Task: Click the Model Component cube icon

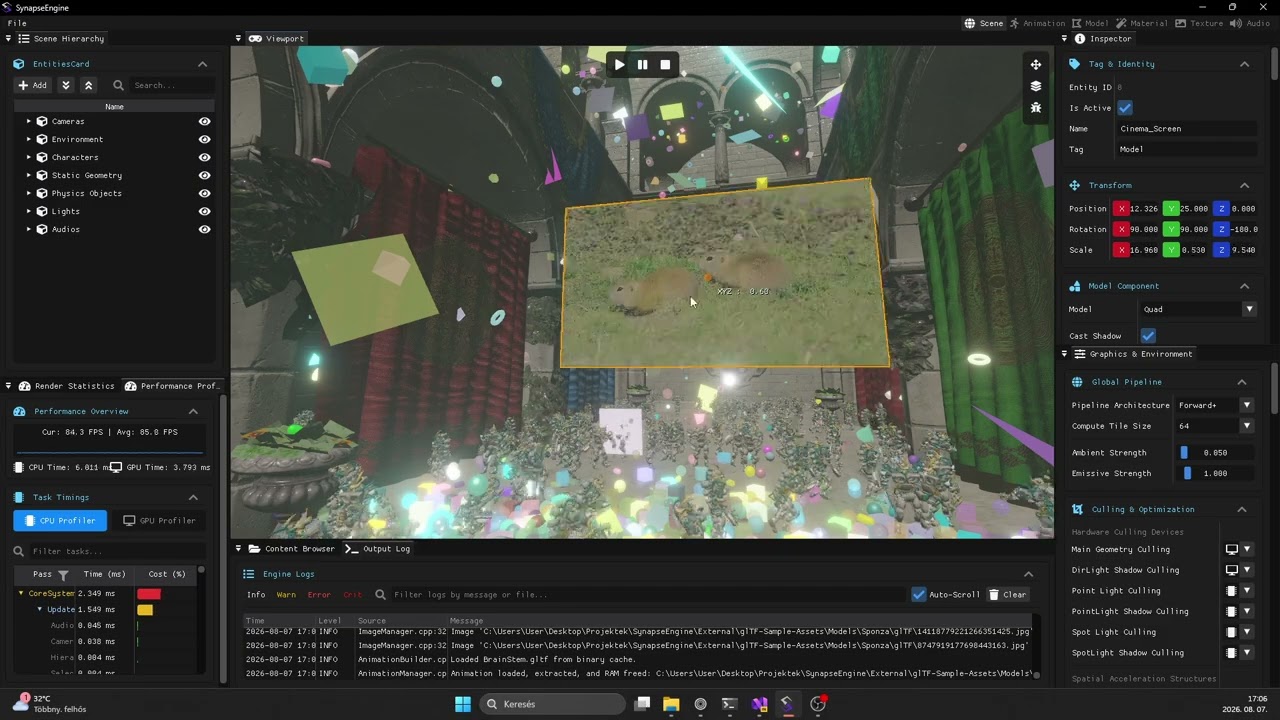Action: [1075, 286]
